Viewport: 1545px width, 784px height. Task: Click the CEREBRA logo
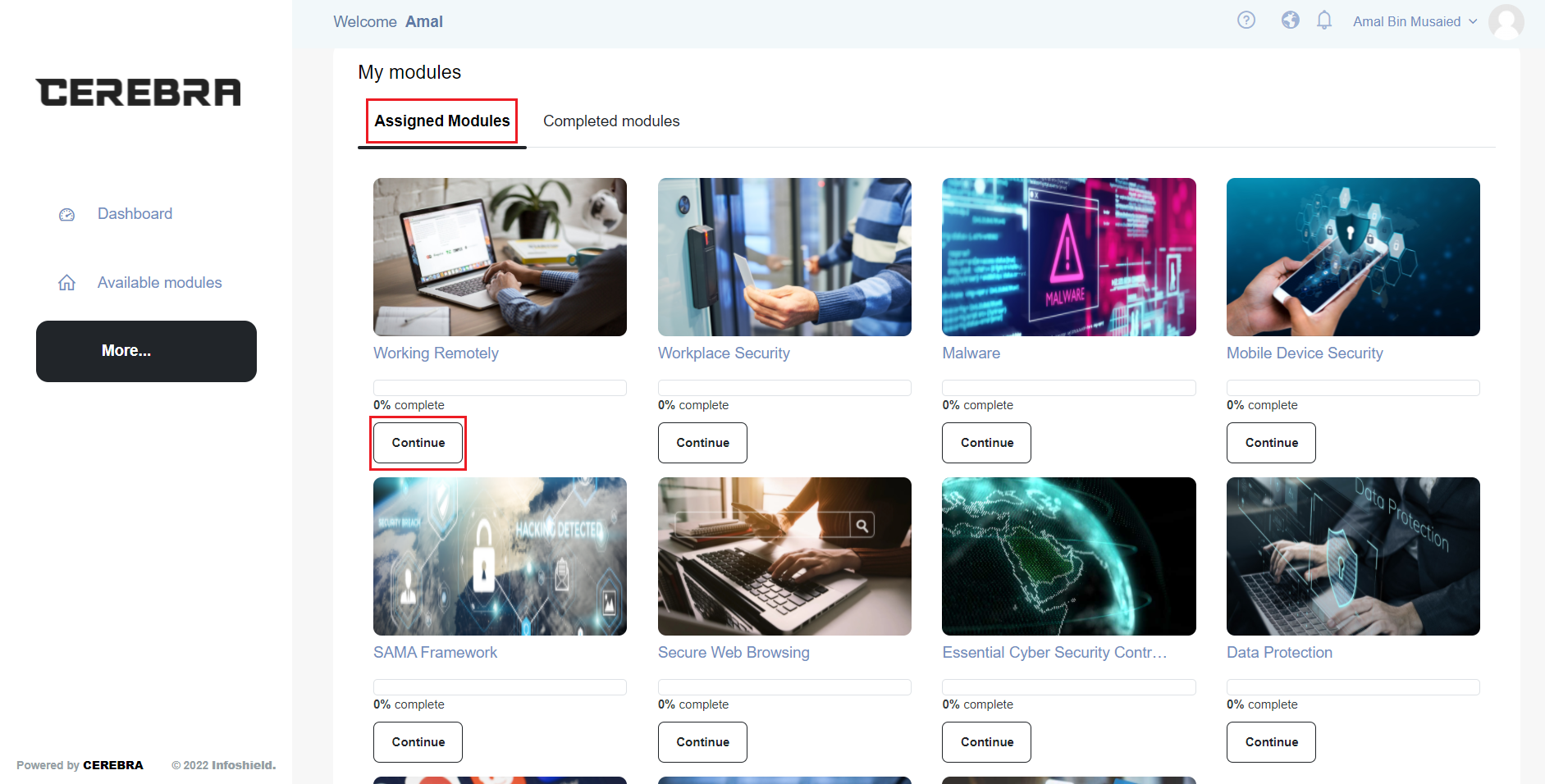pyautogui.click(x=138, y=93)
